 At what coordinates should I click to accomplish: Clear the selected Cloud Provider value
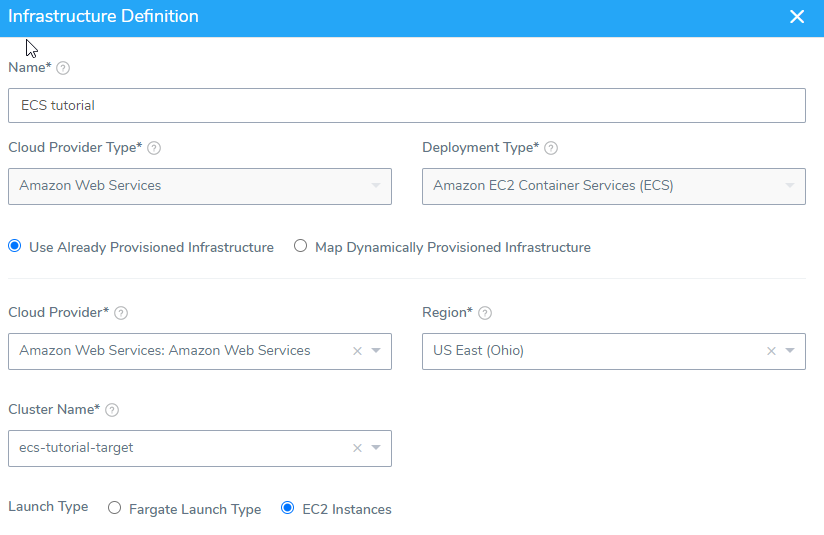point(357,351)
